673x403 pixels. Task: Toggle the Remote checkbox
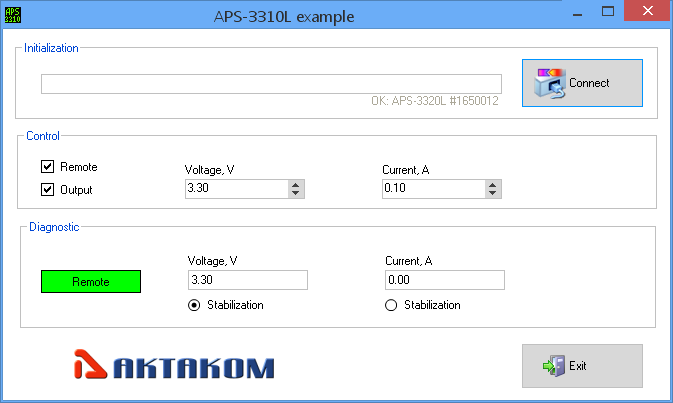[x=47, y=167]
